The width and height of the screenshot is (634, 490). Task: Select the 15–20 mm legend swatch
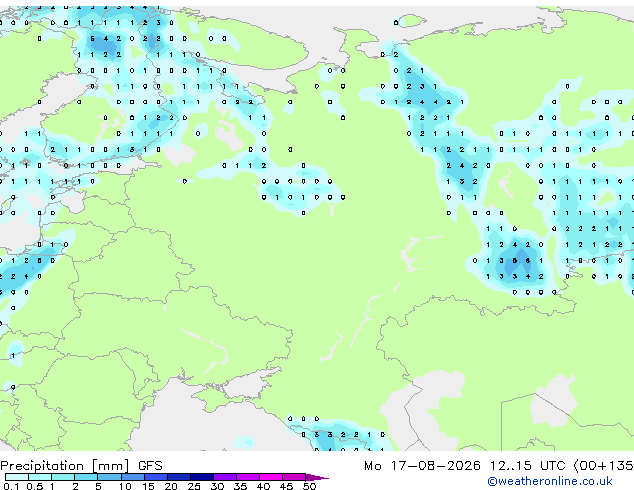156,477
